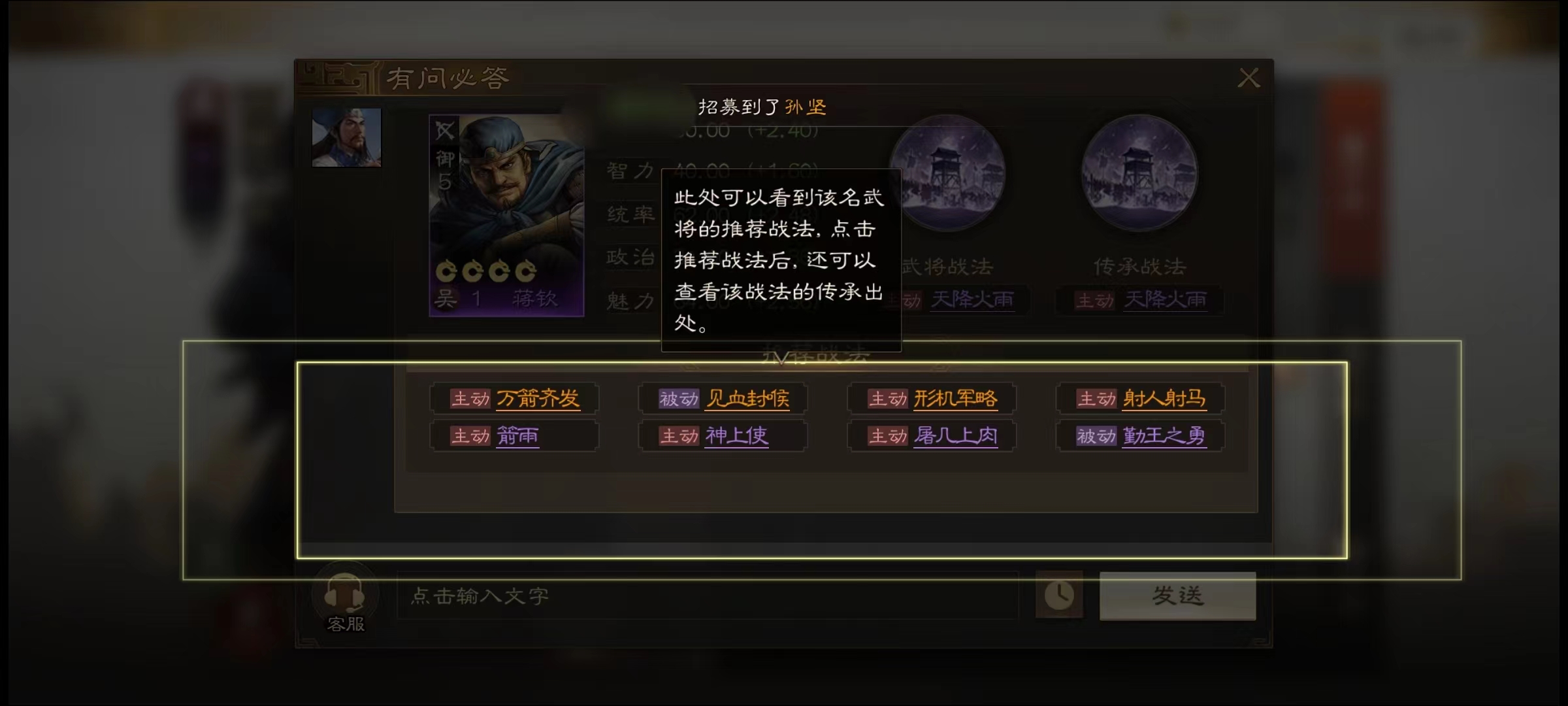The image size is (1568, 706).
Task: Close the 有问必答 dialog with the X
Action: (1249, 78)
